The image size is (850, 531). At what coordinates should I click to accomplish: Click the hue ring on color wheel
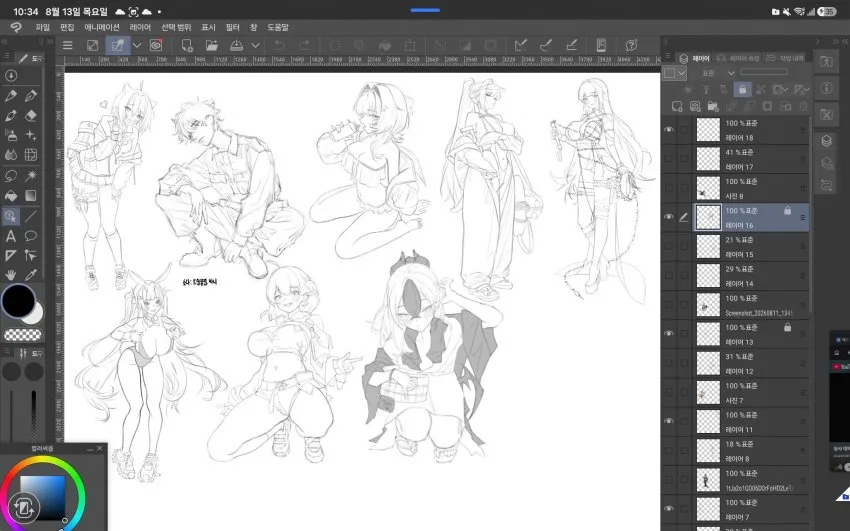[43, 461]
